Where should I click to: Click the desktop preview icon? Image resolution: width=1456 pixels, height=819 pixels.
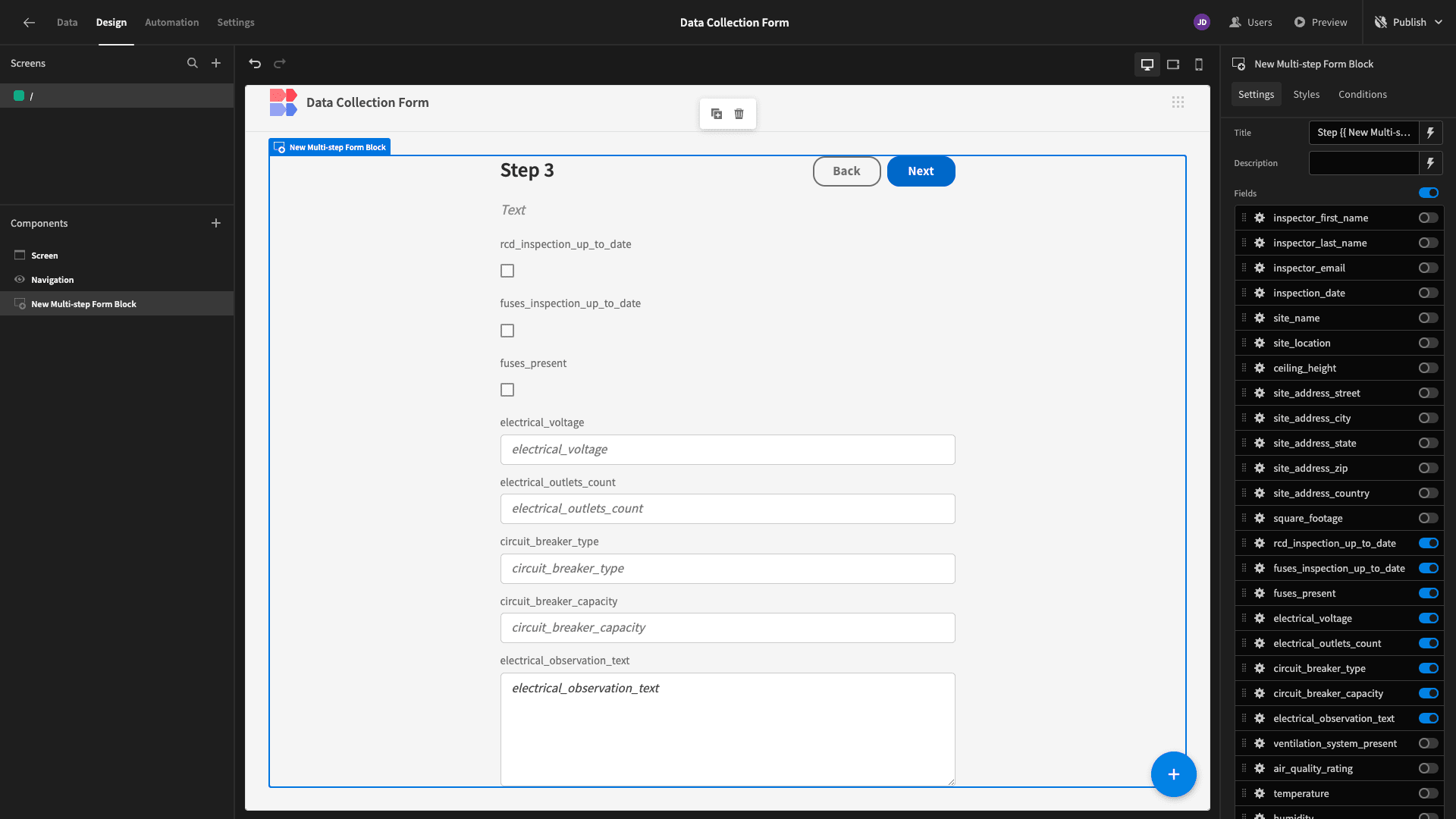pos(1147,64)
